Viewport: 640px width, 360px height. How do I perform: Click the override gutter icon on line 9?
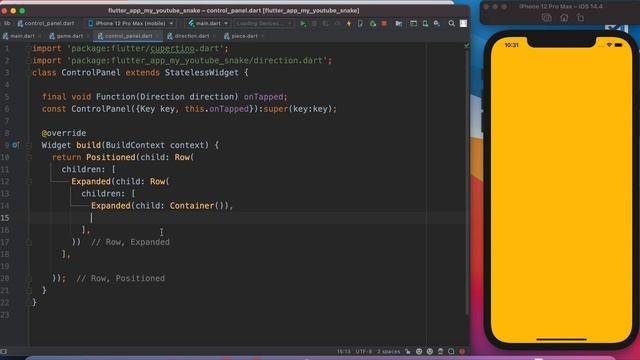(x=15, y=145)
